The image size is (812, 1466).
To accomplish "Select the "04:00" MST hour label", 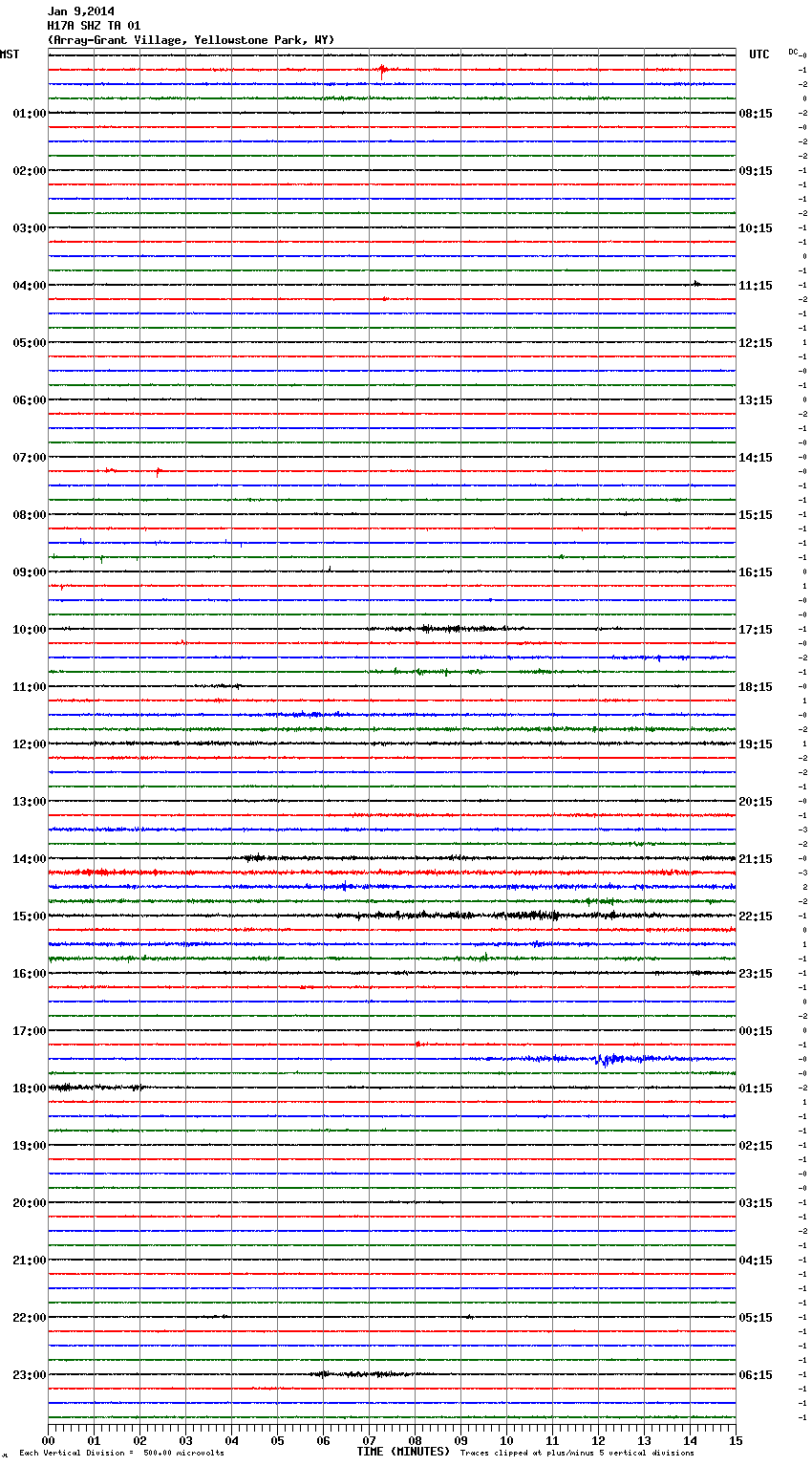I will [30, 286].
